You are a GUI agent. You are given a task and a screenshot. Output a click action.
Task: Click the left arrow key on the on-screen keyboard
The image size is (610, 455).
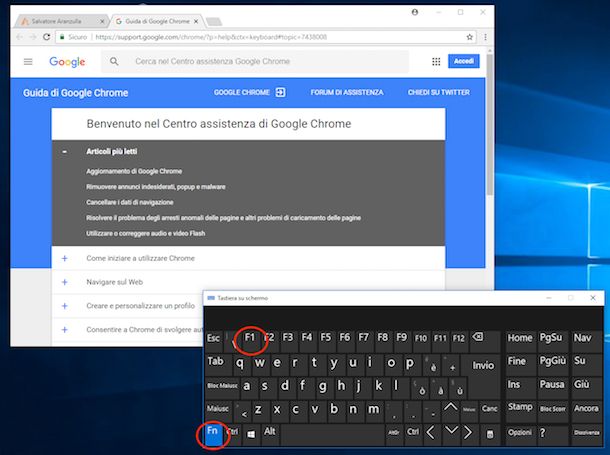point(431,434)
